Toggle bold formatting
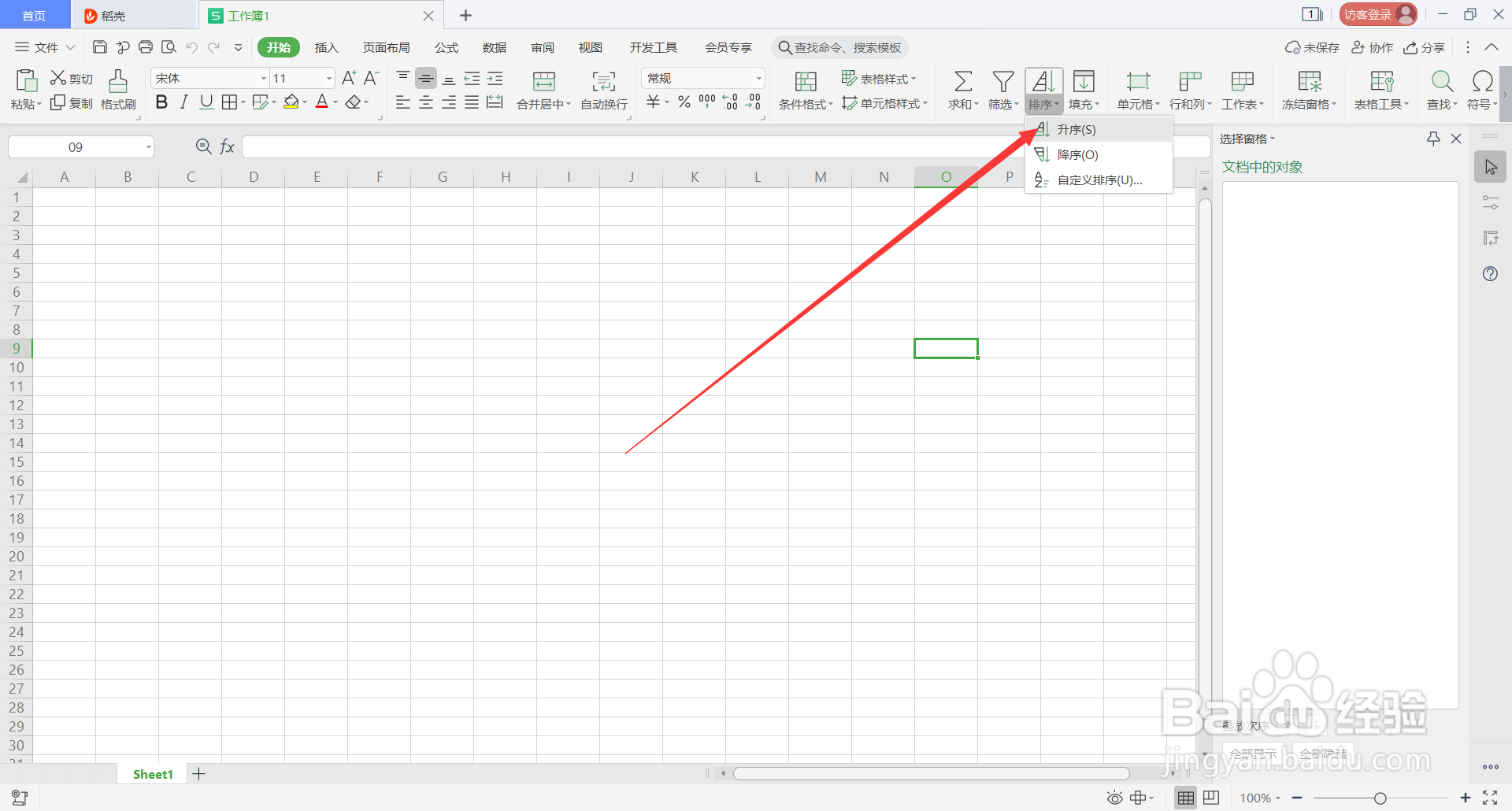 [x=161, y=102]
